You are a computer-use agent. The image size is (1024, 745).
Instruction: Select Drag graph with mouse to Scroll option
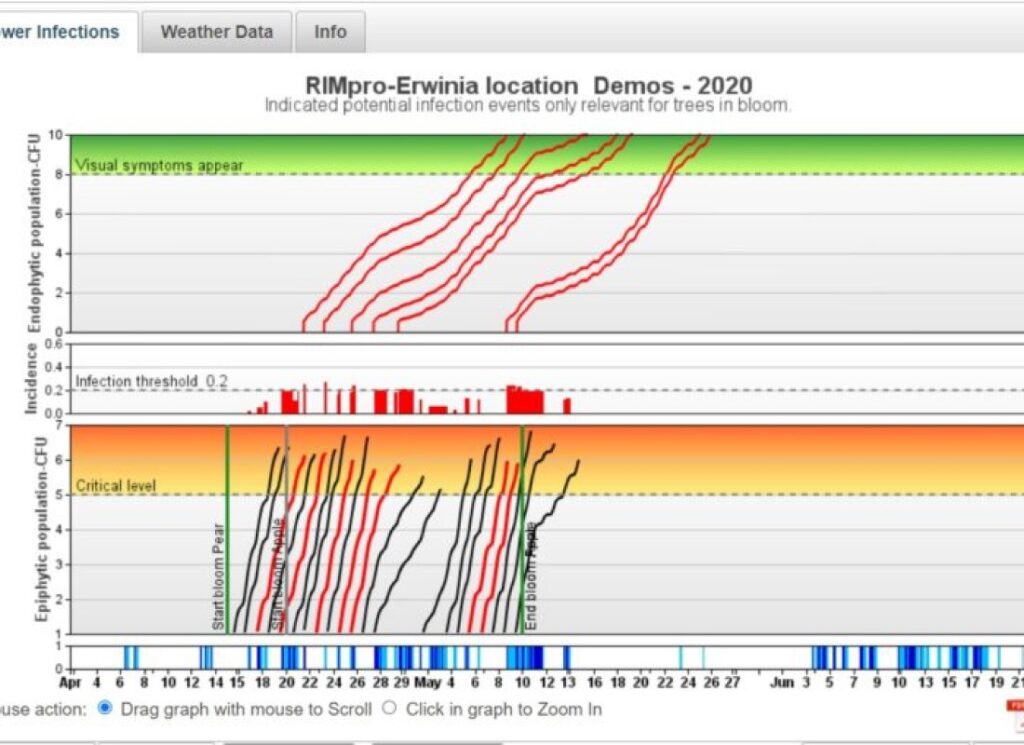(x=105, y=708)
